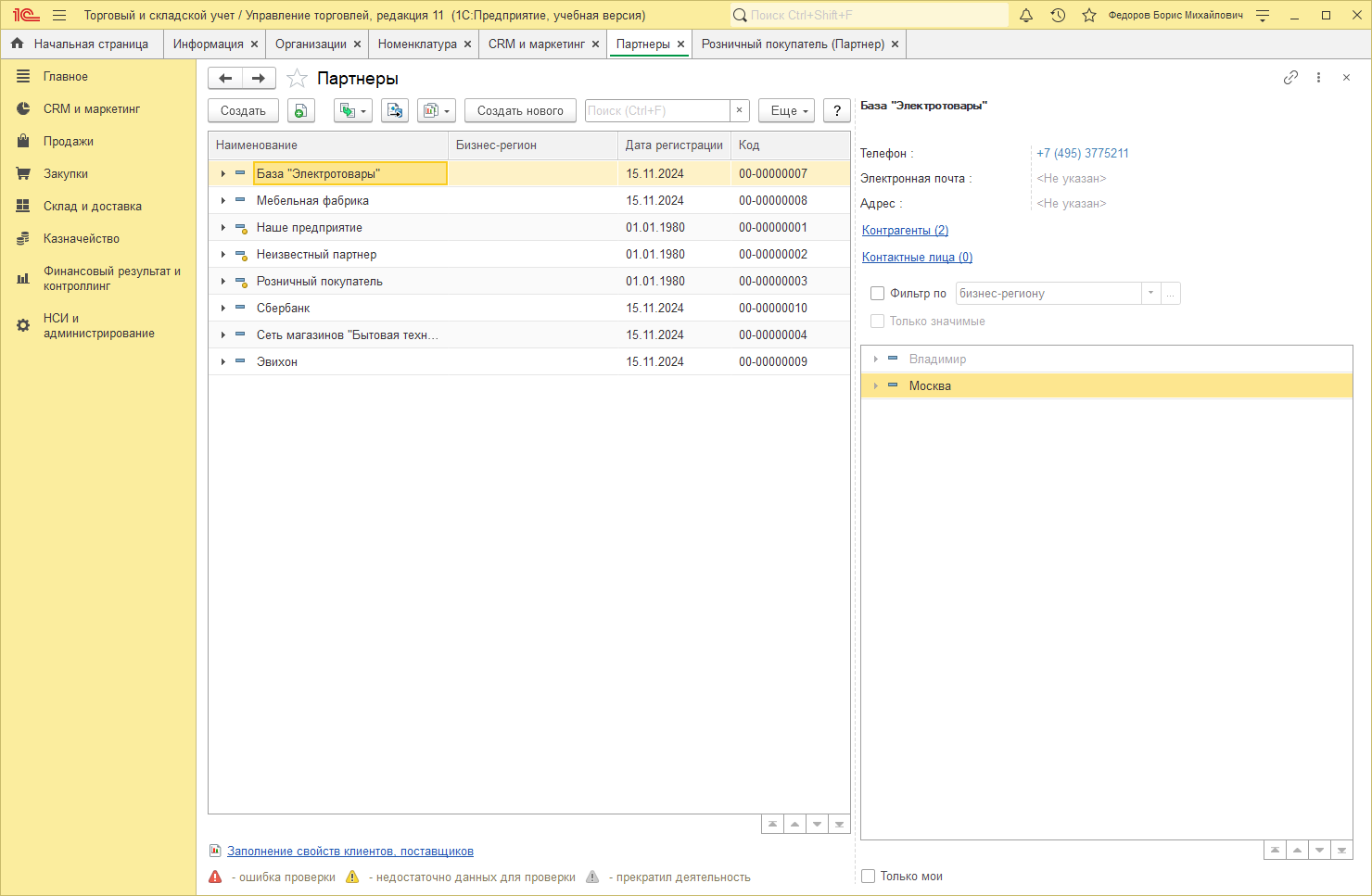Open favorites star in title bar
The image size is (1372, 896).
click(1089, 15)
